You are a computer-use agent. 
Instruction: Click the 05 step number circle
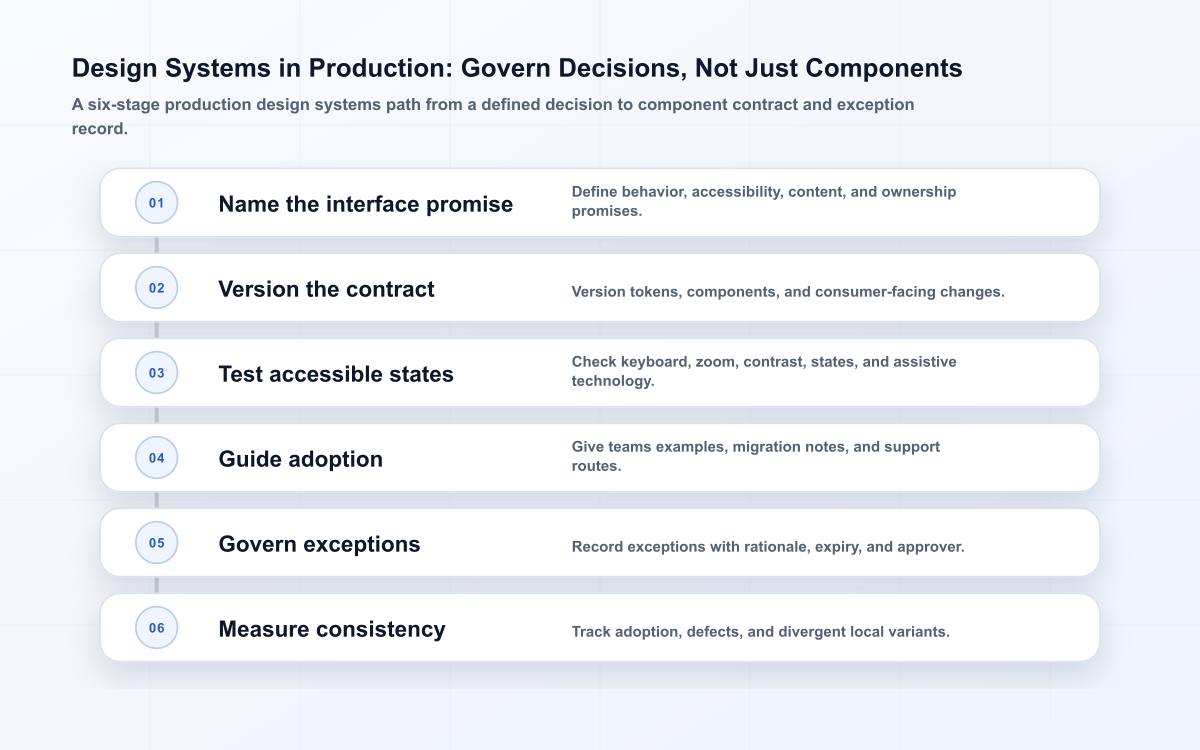click(157, 543)
